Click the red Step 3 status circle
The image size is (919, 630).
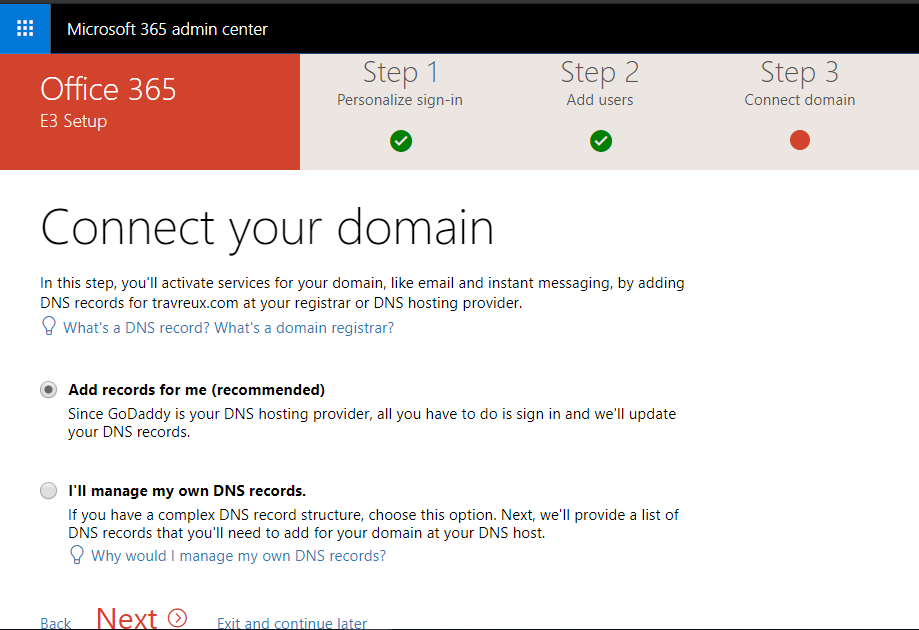click(799, 141)
